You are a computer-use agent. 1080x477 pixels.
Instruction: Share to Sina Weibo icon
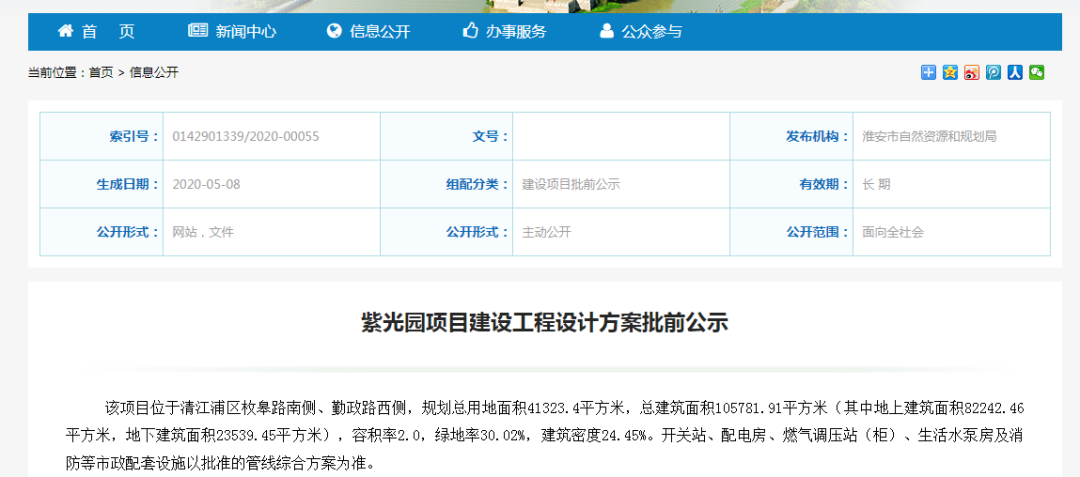(x=971, y=72)
